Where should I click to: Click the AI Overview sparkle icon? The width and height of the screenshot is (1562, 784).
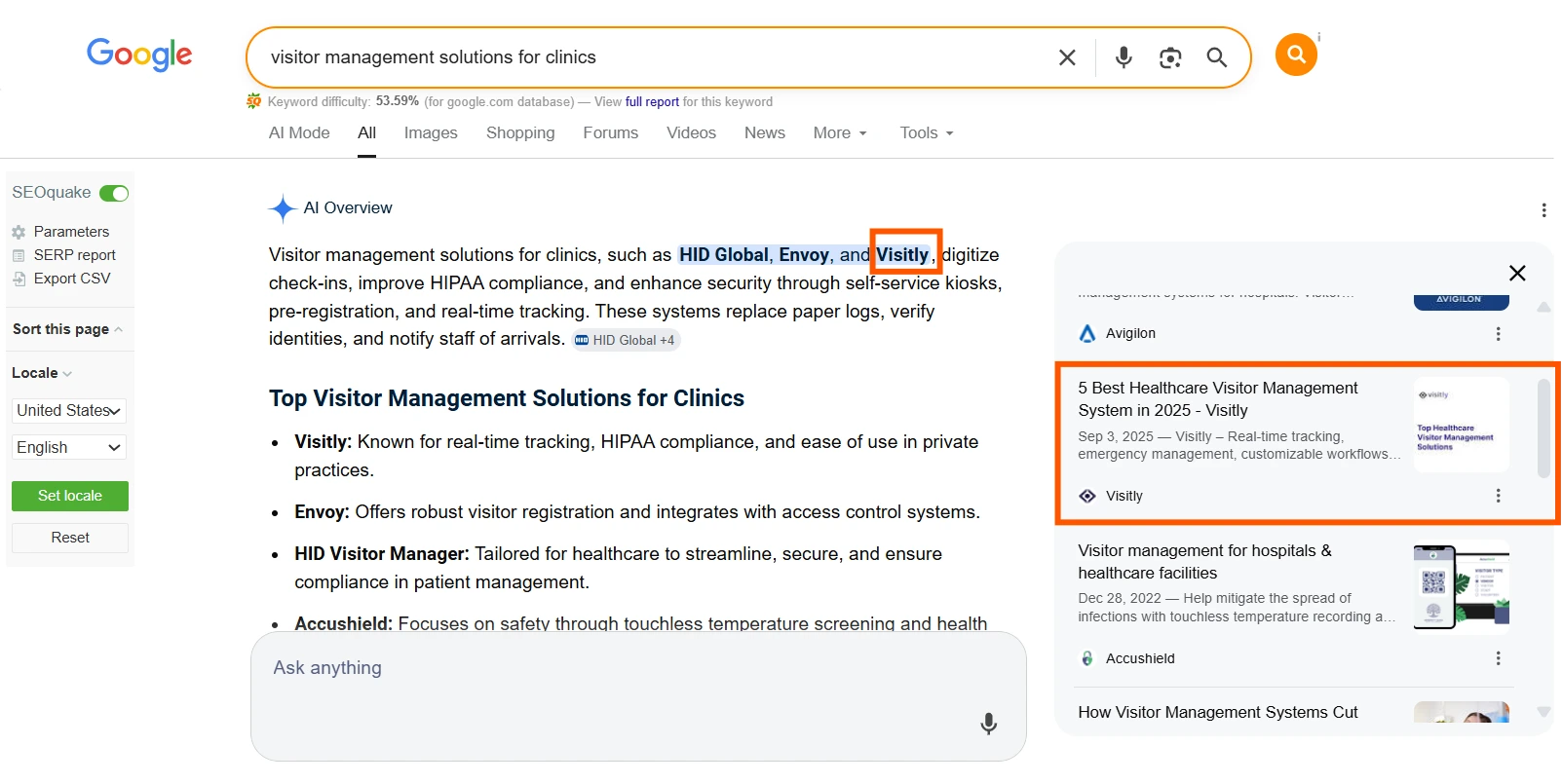tap(283, 208)
